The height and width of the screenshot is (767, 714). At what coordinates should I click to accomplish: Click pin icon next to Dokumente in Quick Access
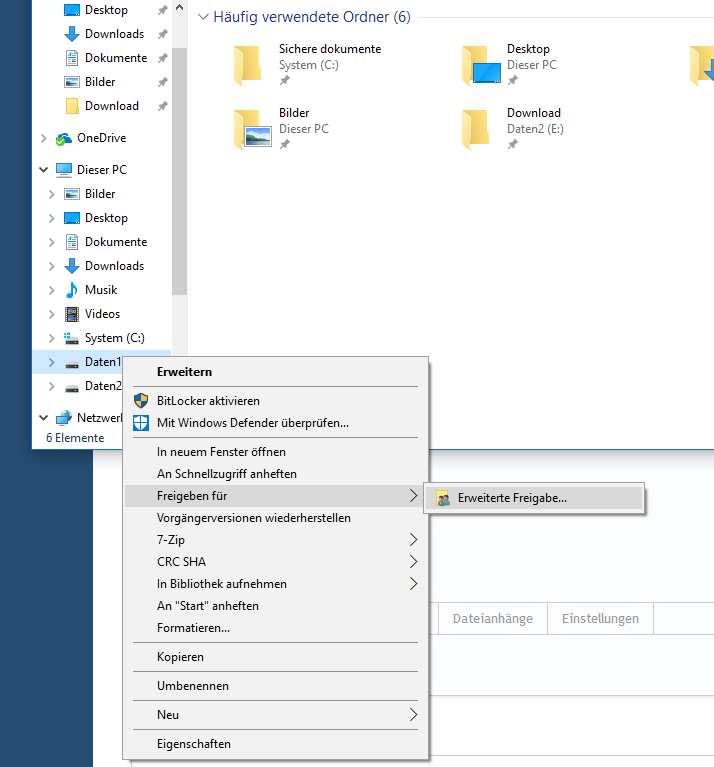(162, 58)
